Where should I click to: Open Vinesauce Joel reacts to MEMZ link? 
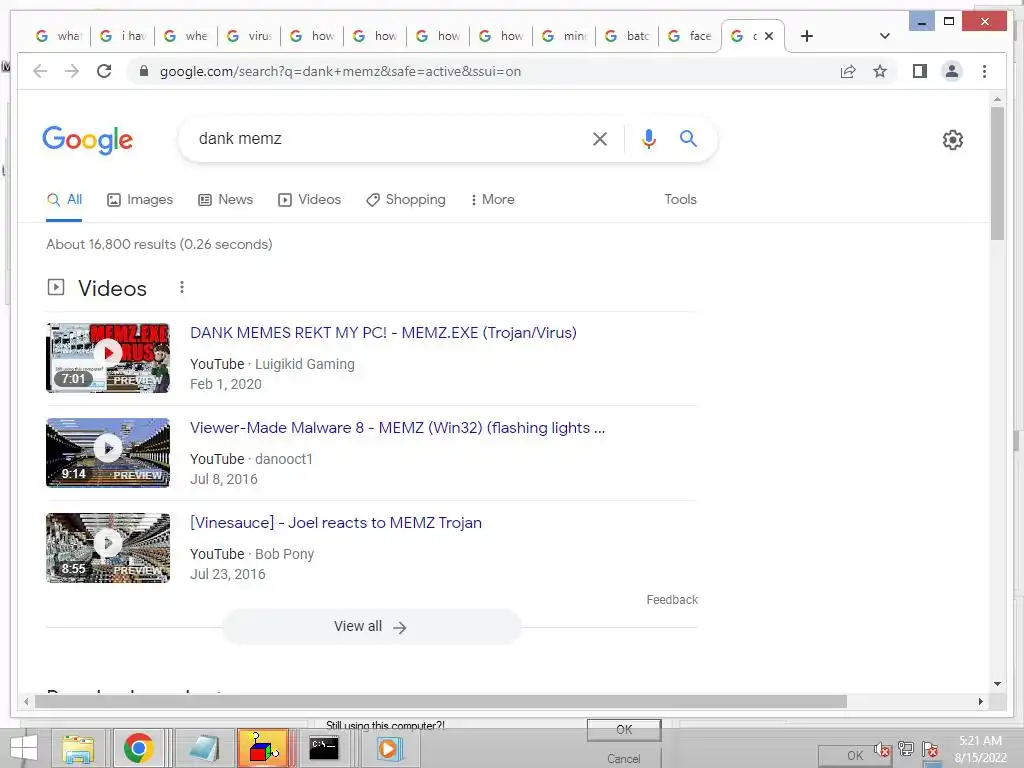click(x=336, y=523)
